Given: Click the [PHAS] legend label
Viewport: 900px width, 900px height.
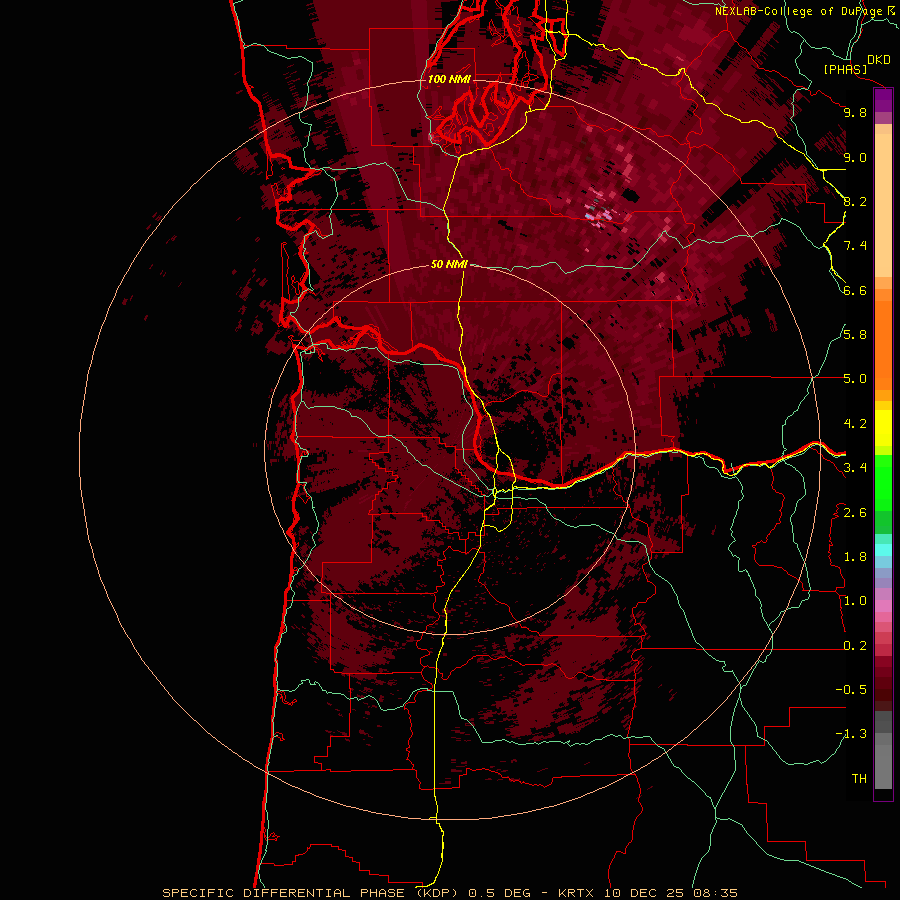Looking at the screenshot, I should tap(845, 70).
